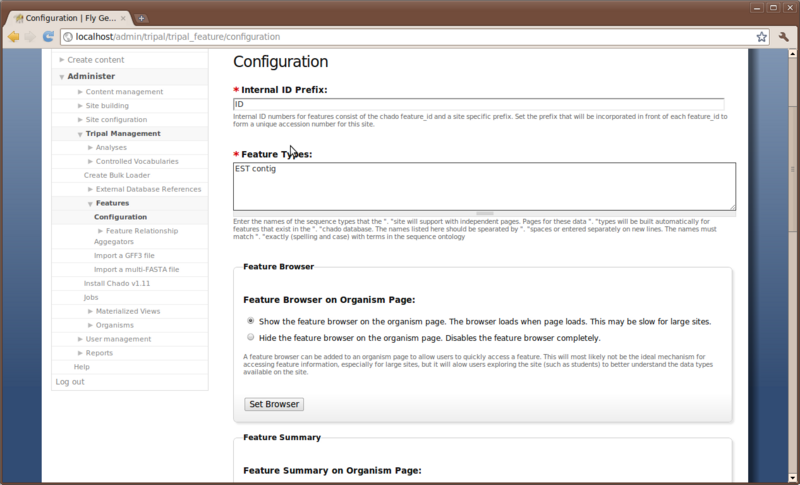
Task: Open the Analyses link
Action: click(111, 147)
